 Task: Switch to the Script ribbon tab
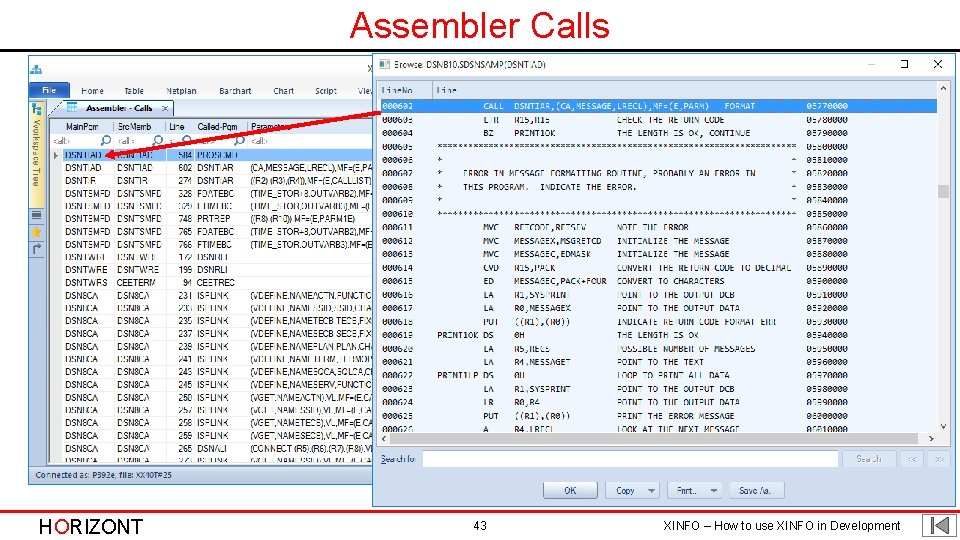[x=326, y=91]
